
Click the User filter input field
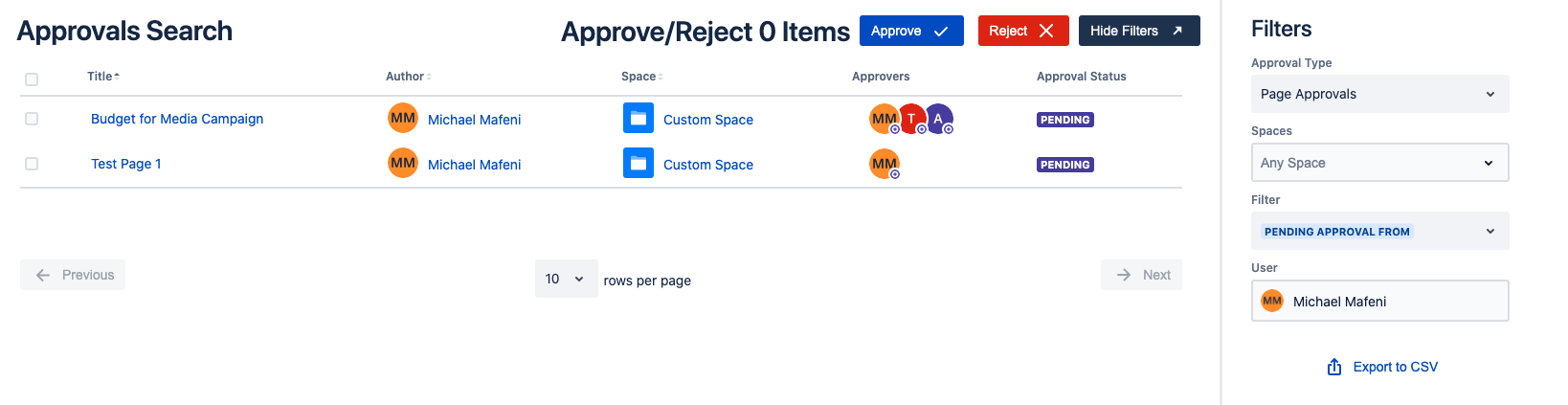point(1398,302)
